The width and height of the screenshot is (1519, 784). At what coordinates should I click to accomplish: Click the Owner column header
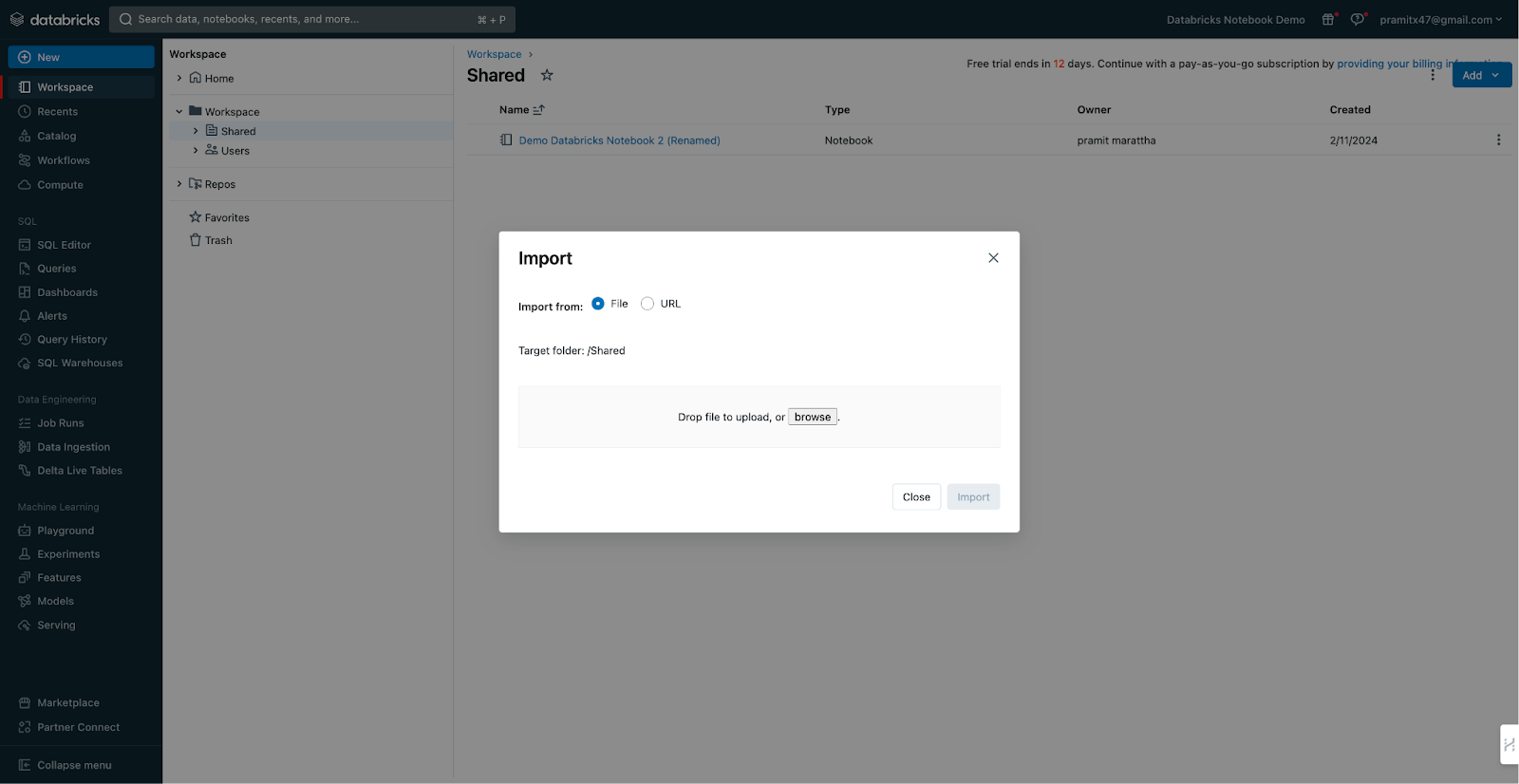[x=1094, y=110]
